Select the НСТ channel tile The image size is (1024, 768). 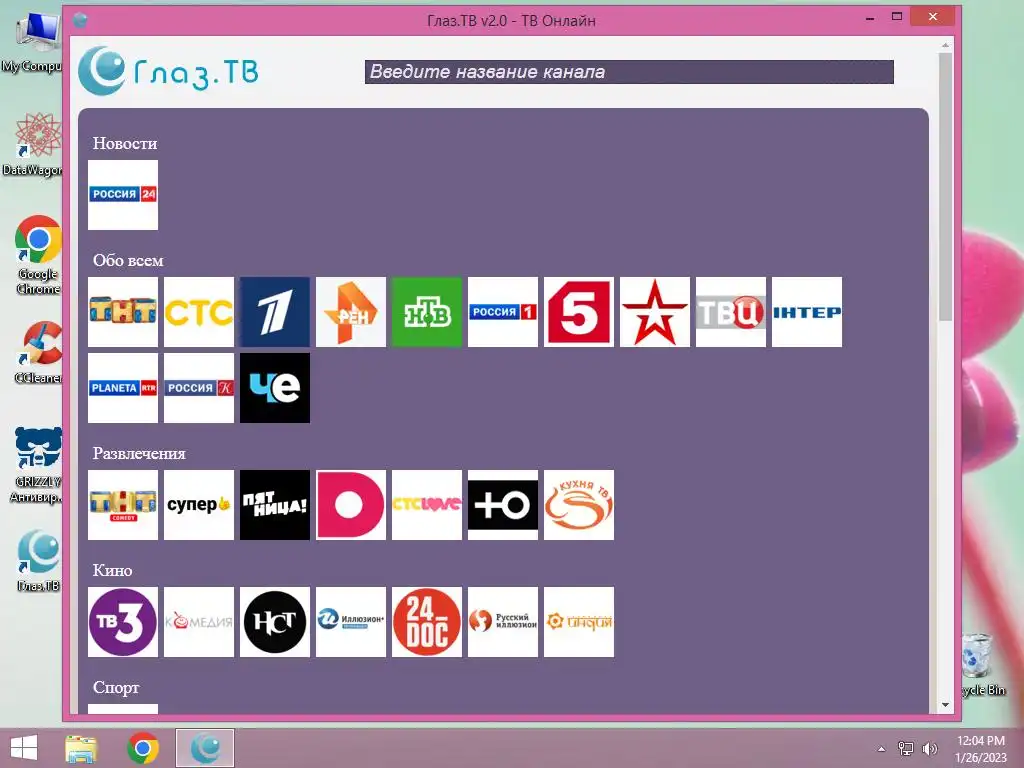[275, 622]
